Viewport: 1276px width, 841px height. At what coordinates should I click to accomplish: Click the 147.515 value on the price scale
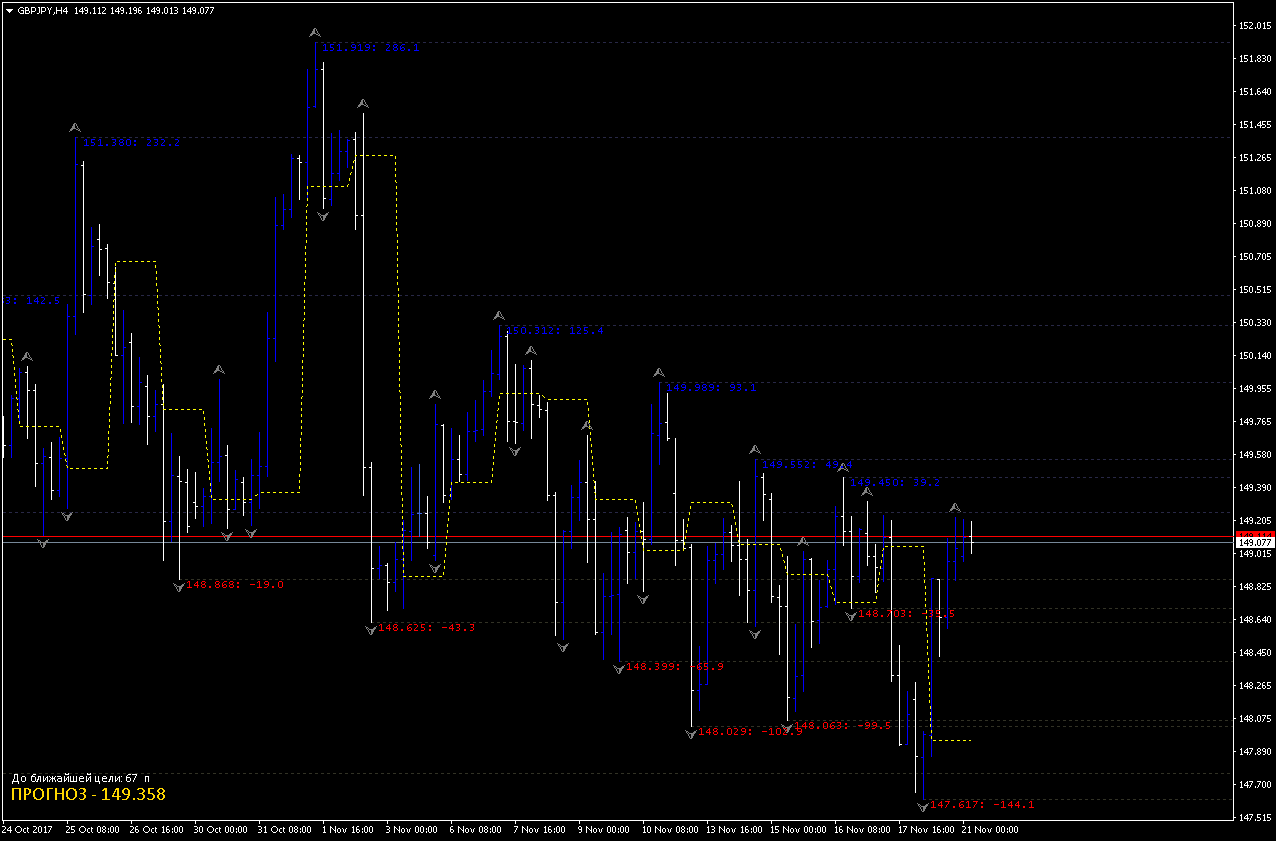(1254, 817)
